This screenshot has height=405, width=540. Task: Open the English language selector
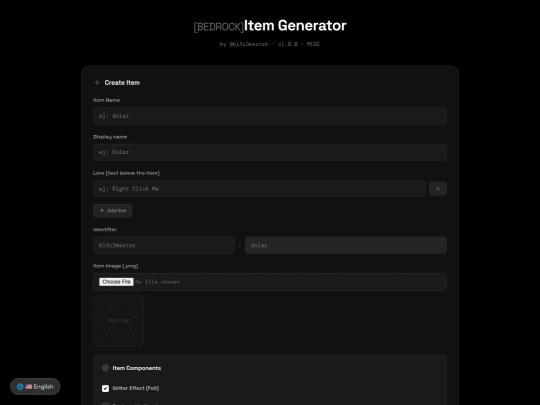(x=35, y=386)
